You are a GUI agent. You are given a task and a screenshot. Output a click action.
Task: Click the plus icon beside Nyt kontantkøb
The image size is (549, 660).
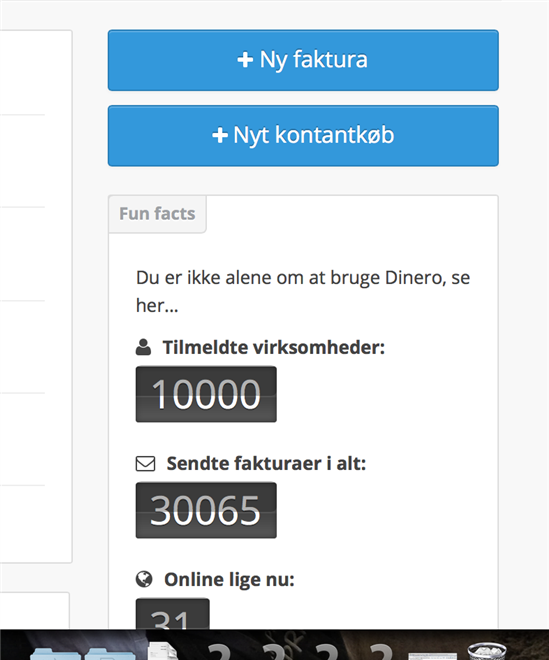pos(220,136)
